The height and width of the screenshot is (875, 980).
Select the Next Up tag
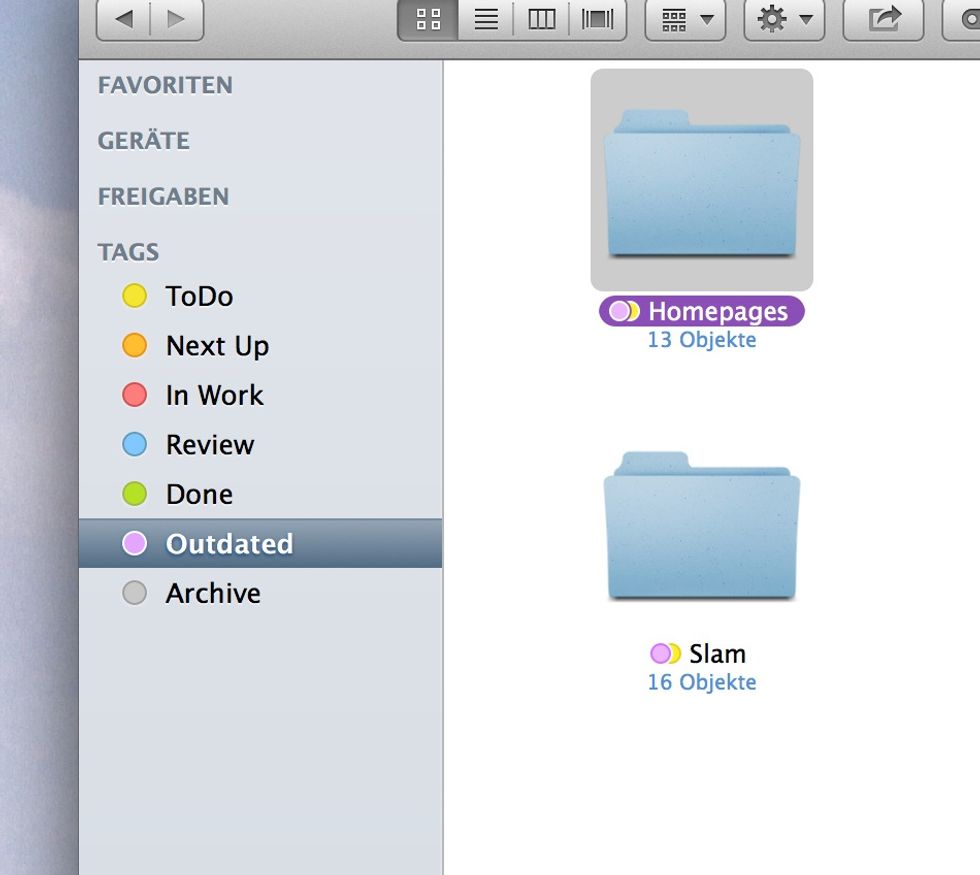click(x=260, y=346)
